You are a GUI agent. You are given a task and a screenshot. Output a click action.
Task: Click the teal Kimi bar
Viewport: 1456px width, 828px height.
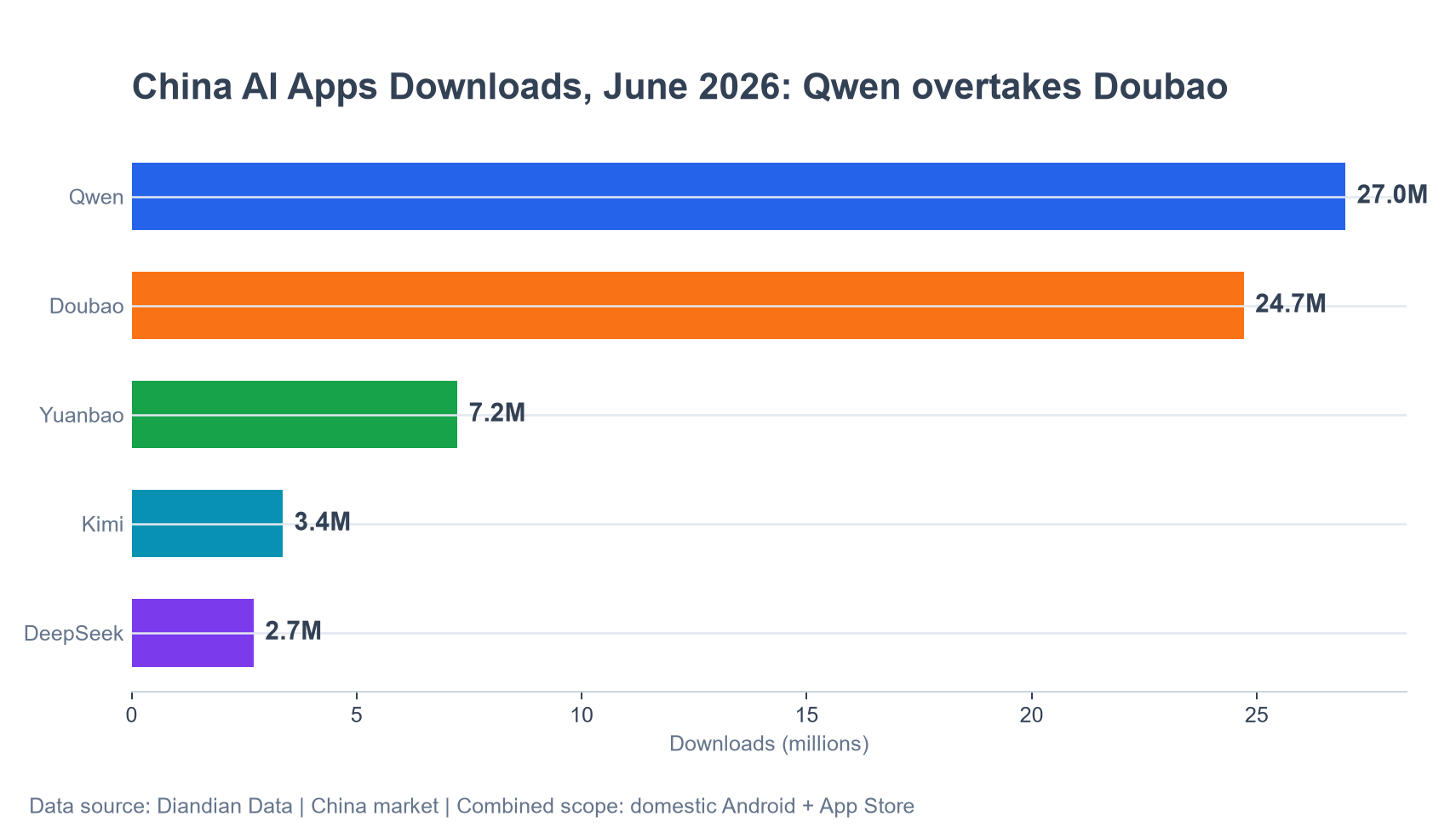tap(207, 523)
